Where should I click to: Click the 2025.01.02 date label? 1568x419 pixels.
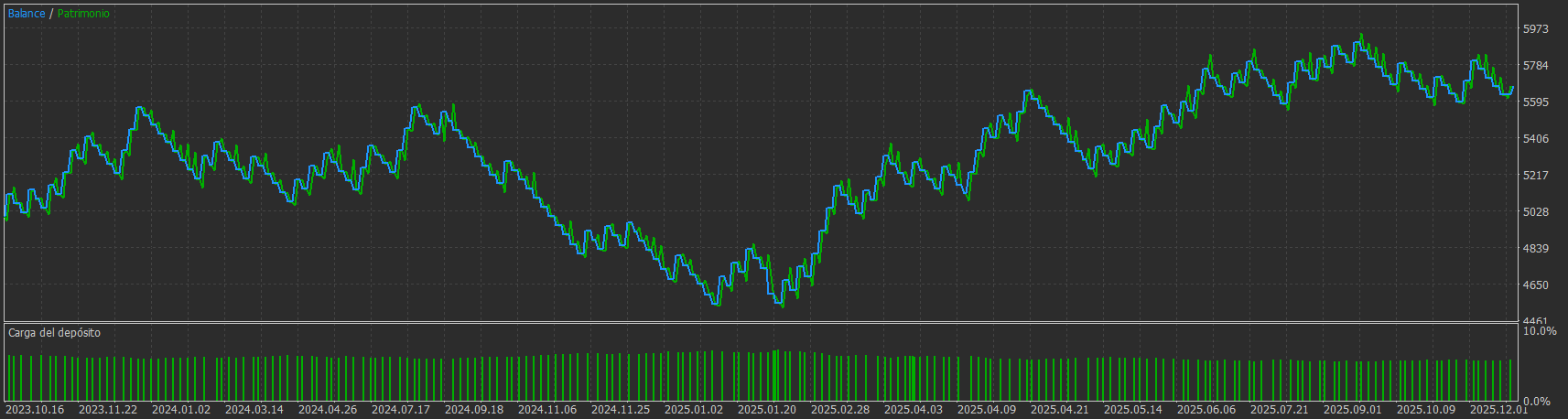(x=694, y=410)
